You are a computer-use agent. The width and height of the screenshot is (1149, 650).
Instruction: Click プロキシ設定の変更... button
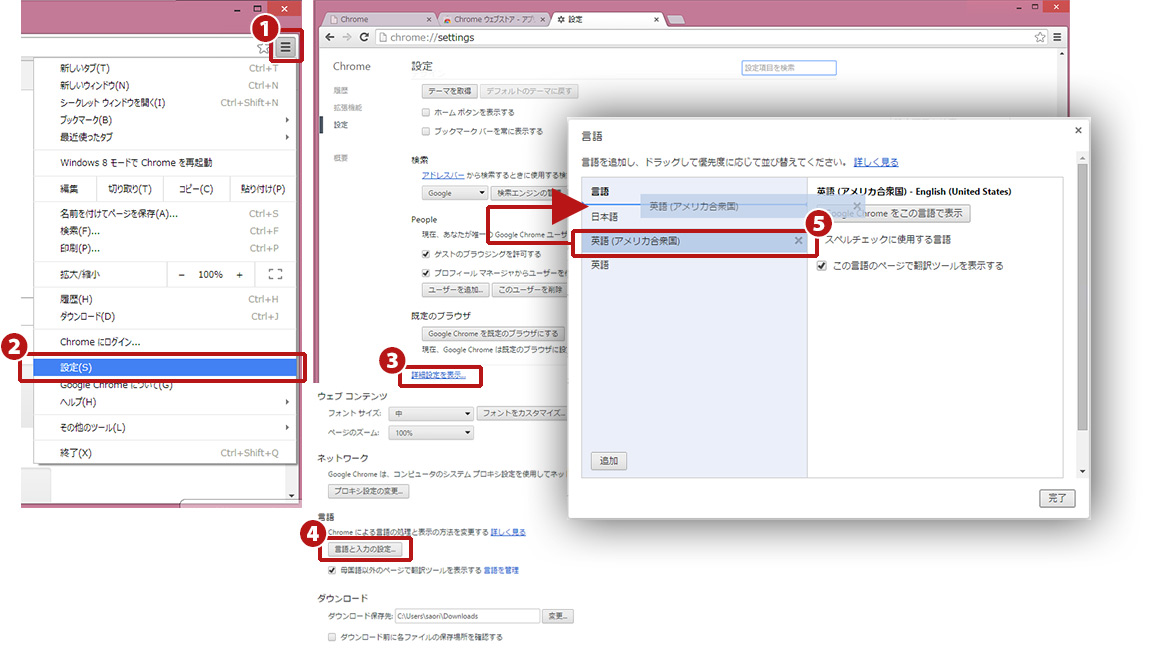pyautogui.click(x=368, y=491)
